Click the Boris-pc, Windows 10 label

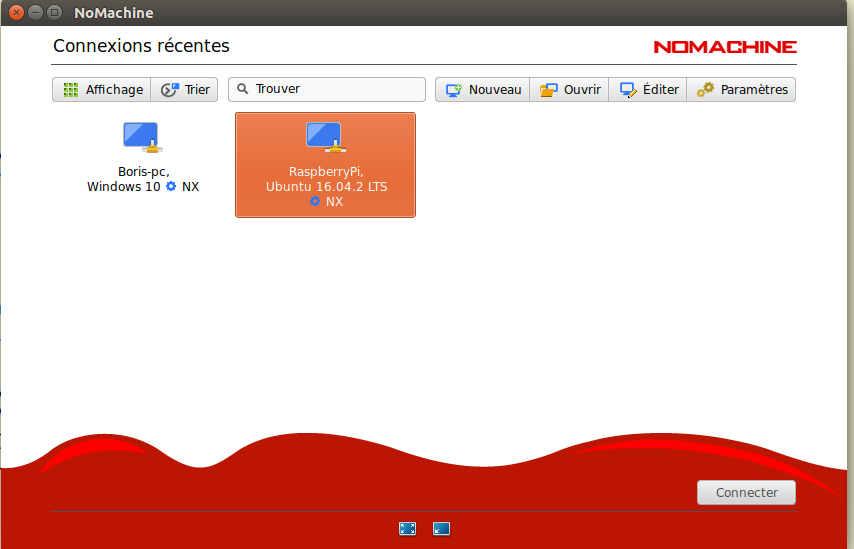[143, 179]
